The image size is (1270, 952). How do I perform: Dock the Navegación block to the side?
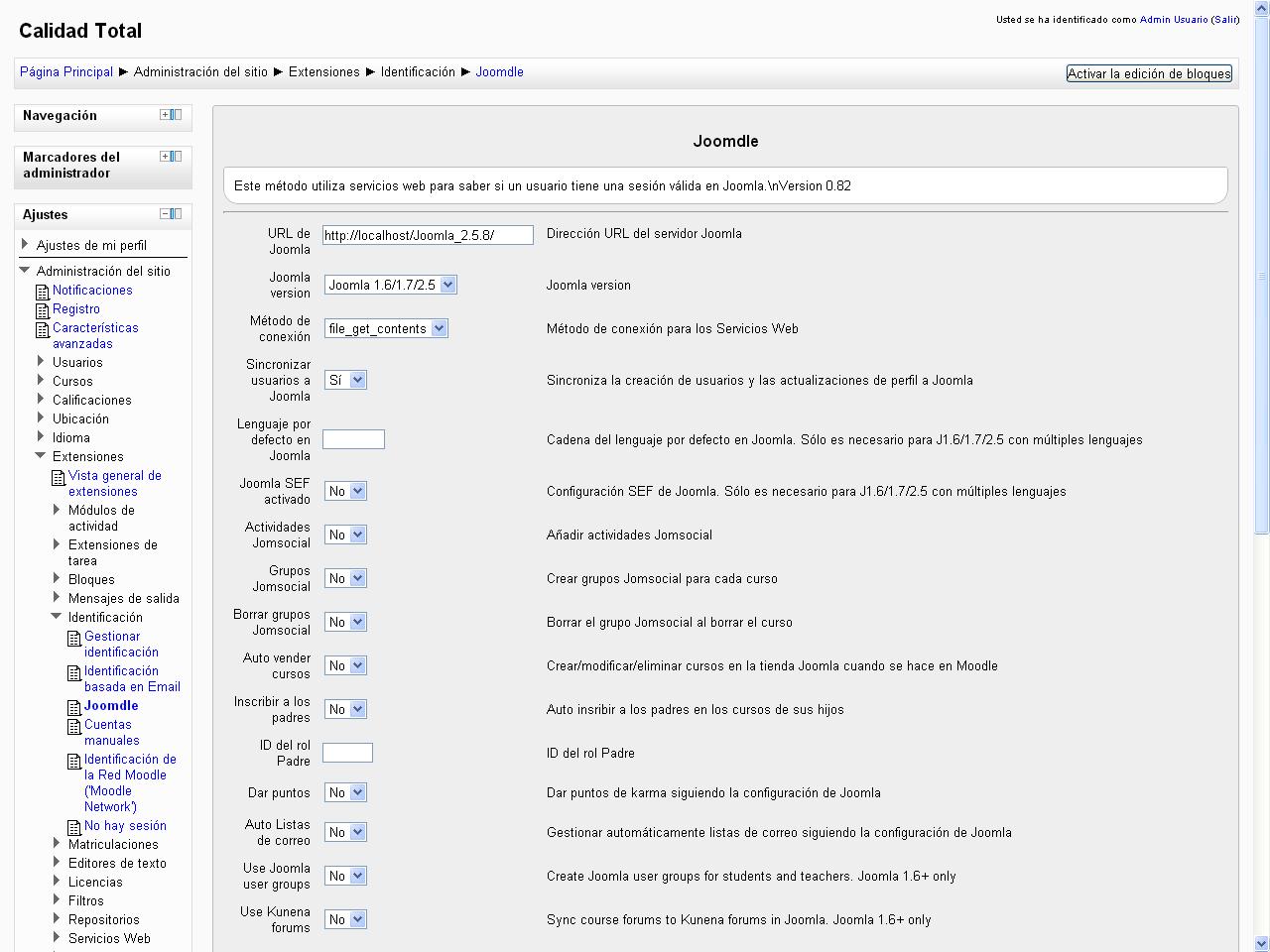point(177,115)
